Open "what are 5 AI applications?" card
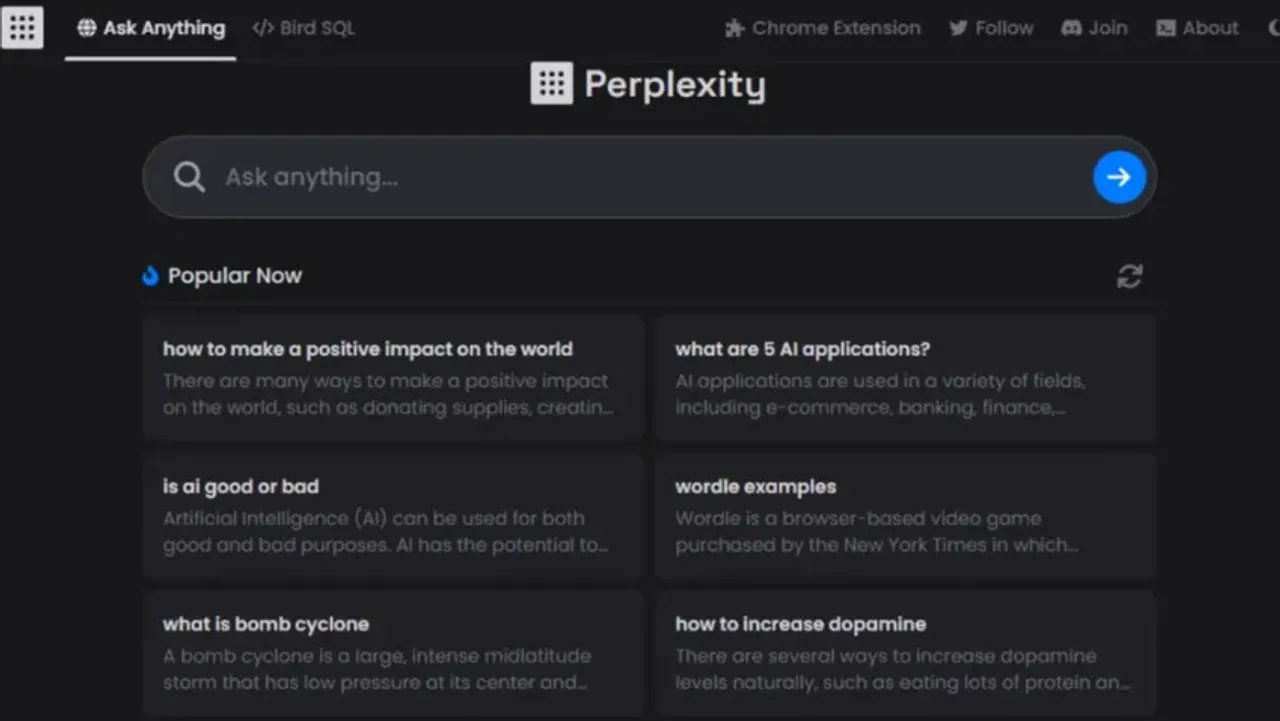Screen dimensions: 1280x721 905,378
